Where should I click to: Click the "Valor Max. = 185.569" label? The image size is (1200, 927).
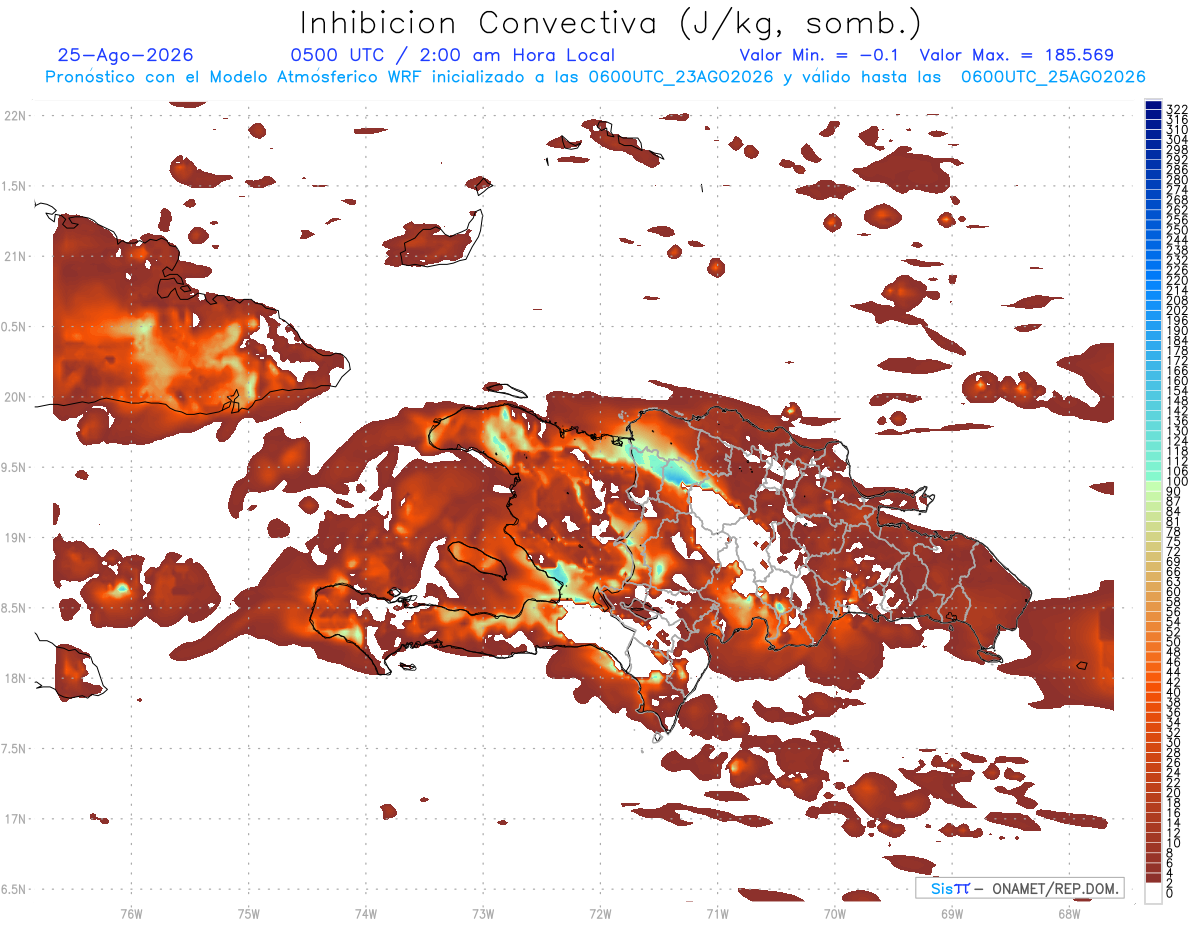1016,56
